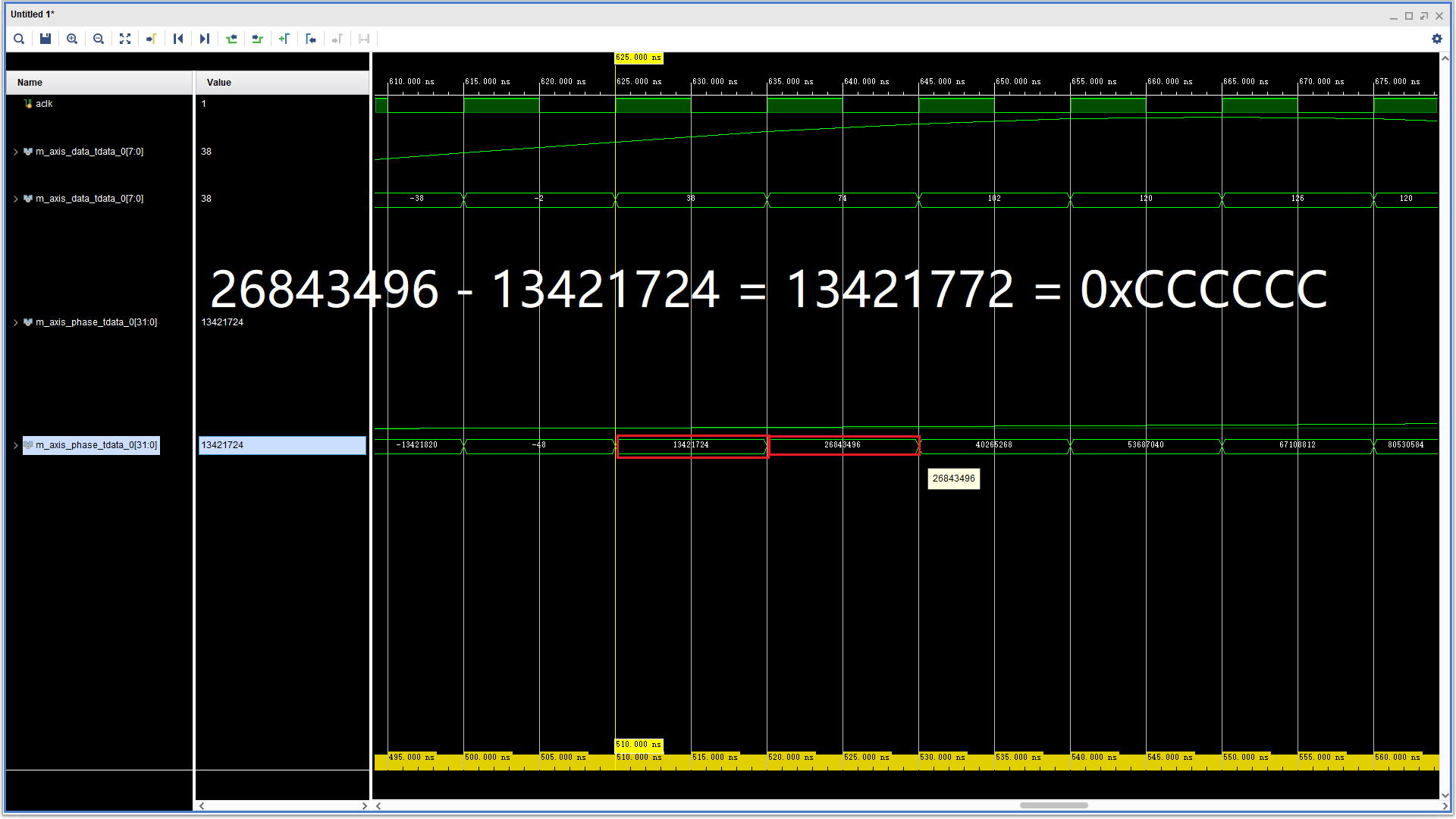Switch to the Untitled 1 tab
Viewport: 1456px width, 819px height.
[32, 14]
